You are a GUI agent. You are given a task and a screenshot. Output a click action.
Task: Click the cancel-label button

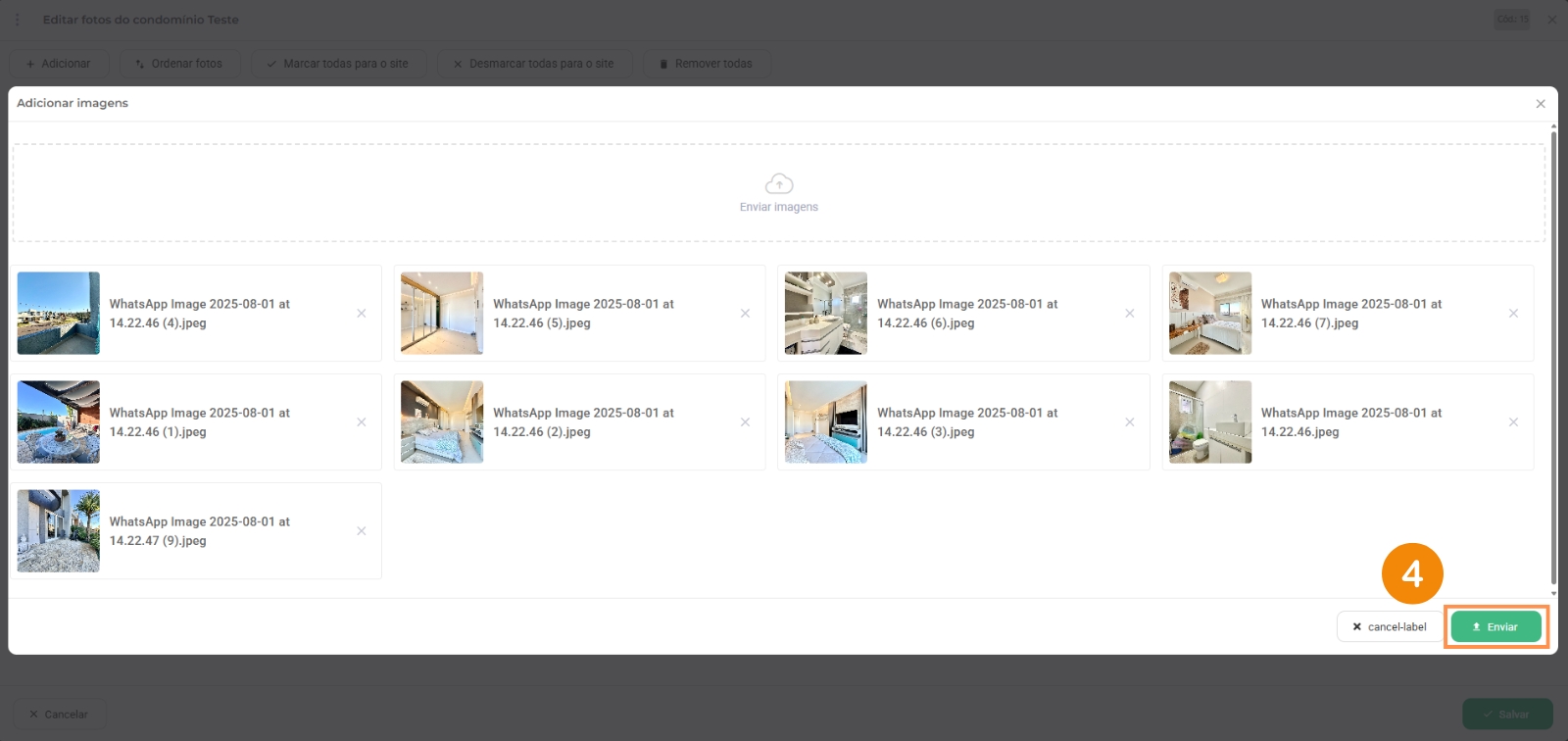1389,627
